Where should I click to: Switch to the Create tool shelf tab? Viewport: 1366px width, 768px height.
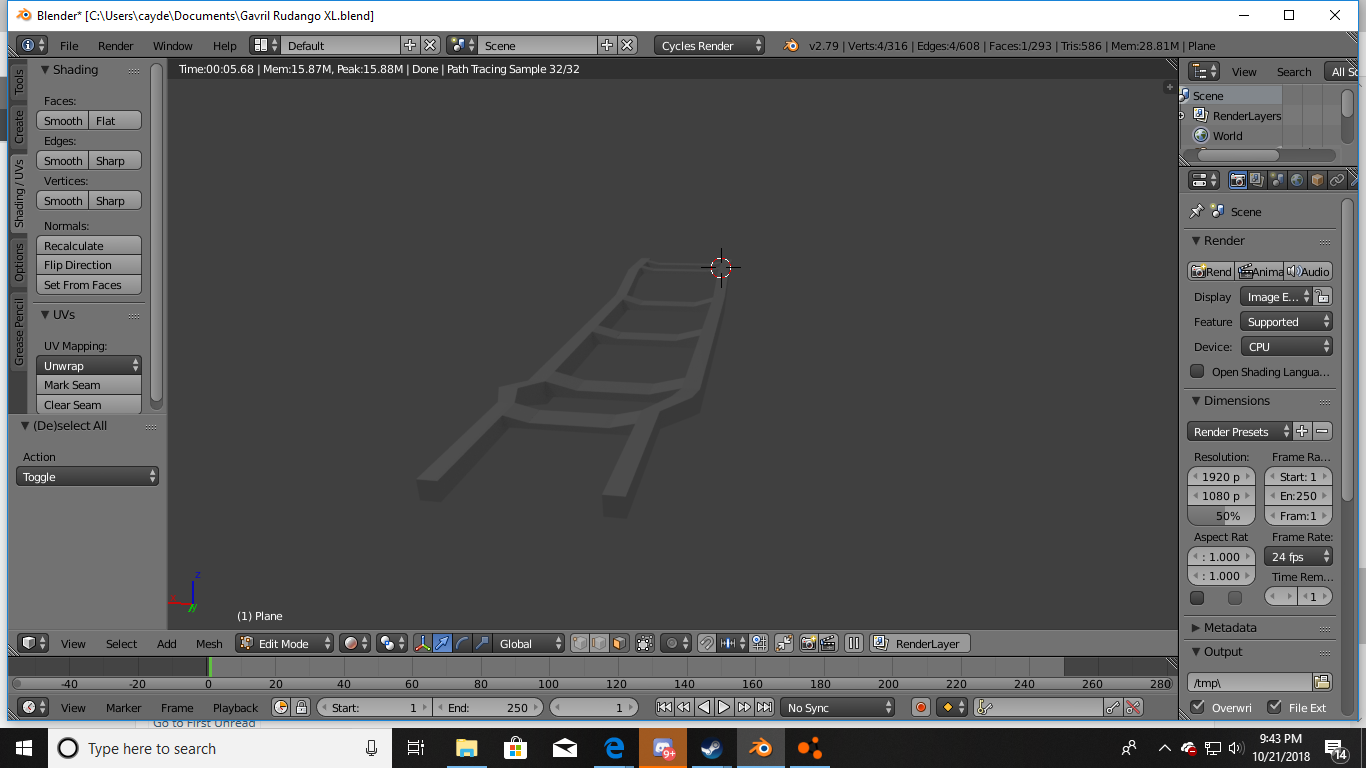tap(18, 126)
